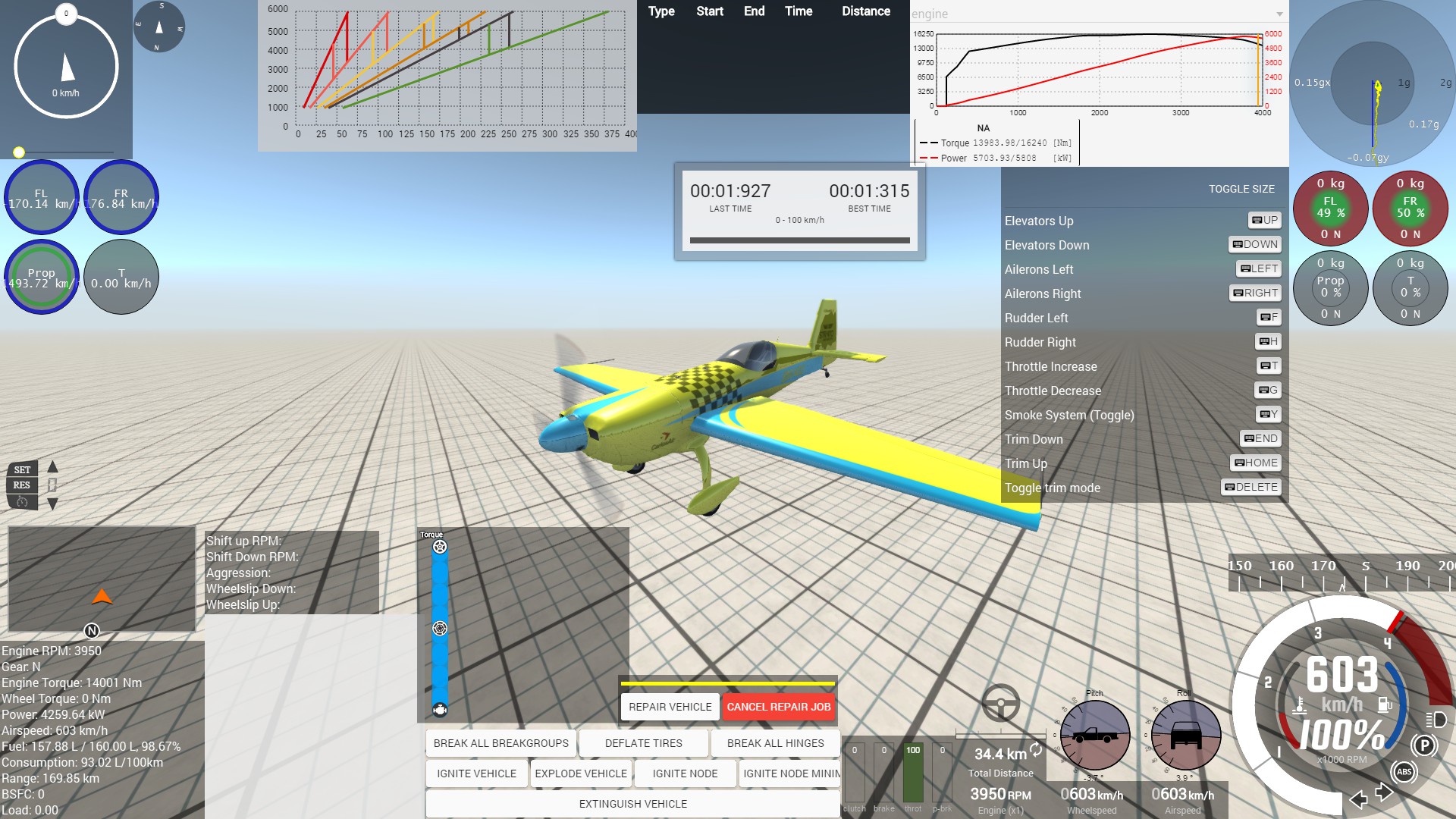Click the IGNITE NODE button

[x=685, y=773]
